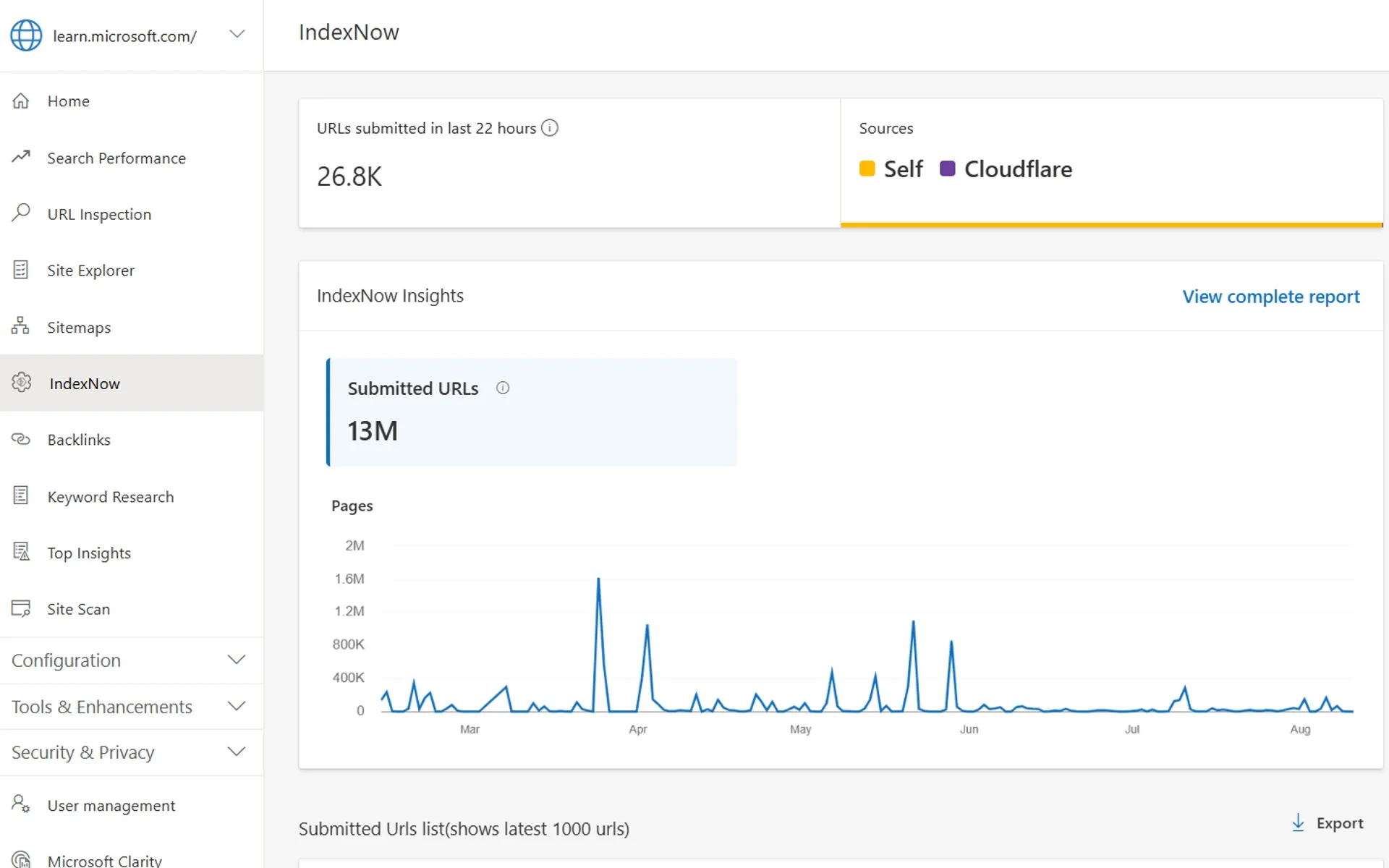Viewport: 1389px width, 868px height.
Task: Open Search Performance from the sidebar
Action: coord(116,158)
